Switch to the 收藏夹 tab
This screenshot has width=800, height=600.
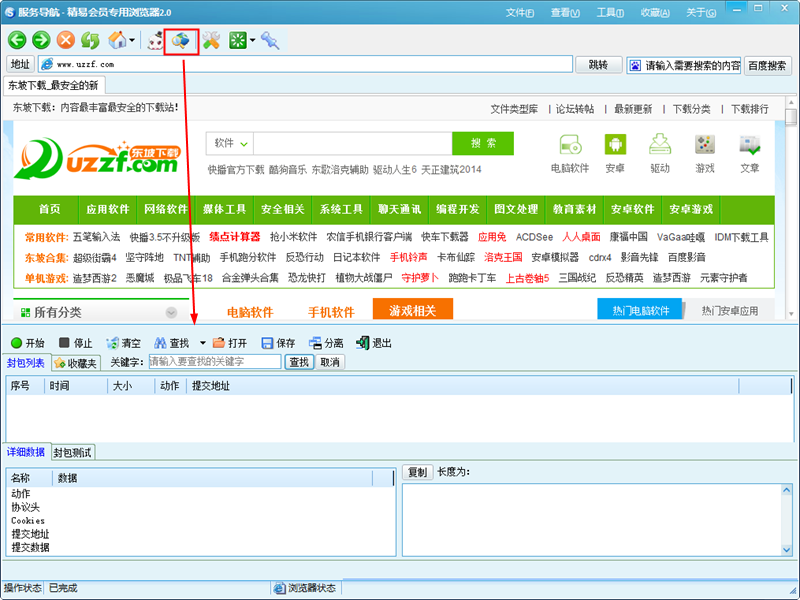(76, 362)
